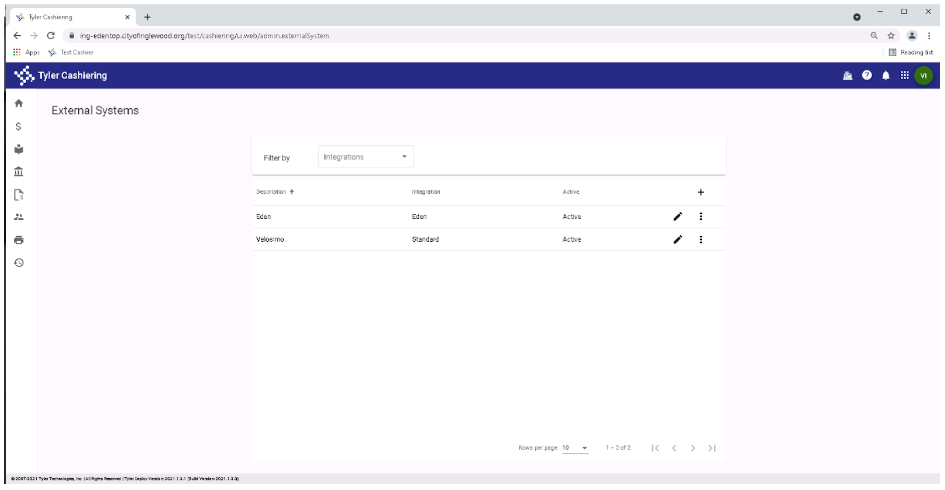Click the Active status in Eden row
This screenshot has height=490, width=945.
pyautogui.click(x=571, y=216)
